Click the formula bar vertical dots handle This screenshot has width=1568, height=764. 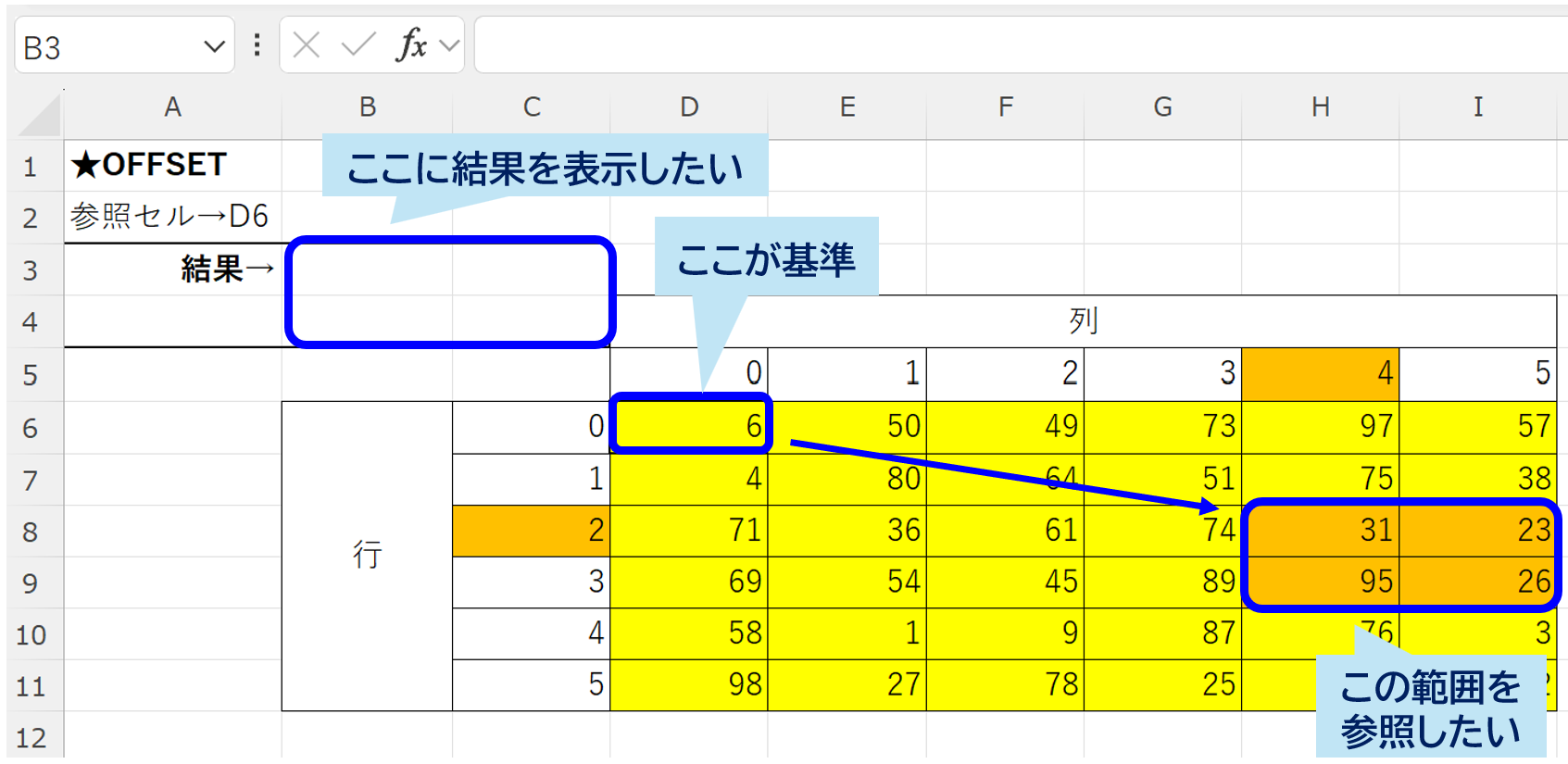(x=257, y=44)
